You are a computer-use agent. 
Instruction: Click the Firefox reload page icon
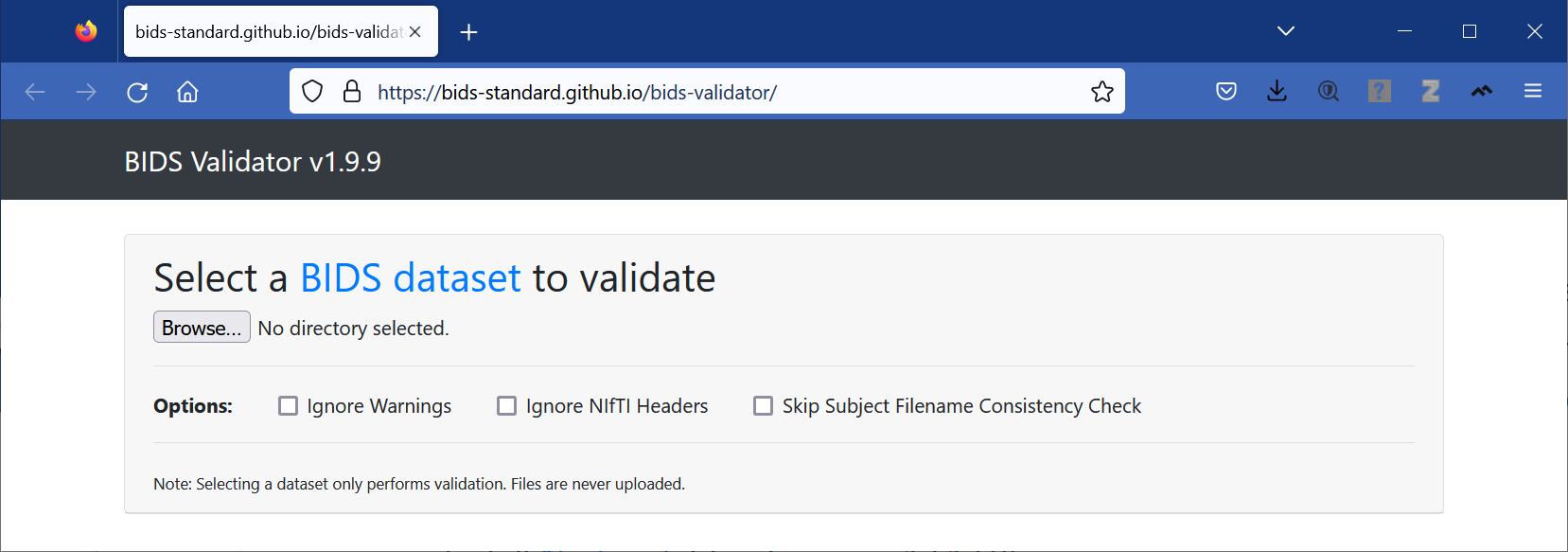[x=137, y=92]
